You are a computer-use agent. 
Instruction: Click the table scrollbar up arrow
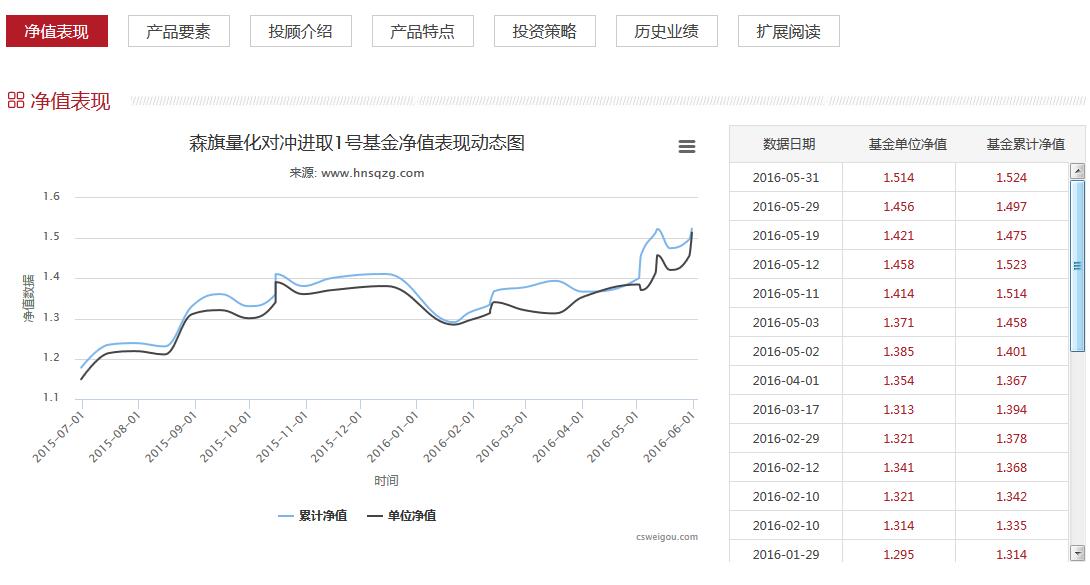[1077, 171]
